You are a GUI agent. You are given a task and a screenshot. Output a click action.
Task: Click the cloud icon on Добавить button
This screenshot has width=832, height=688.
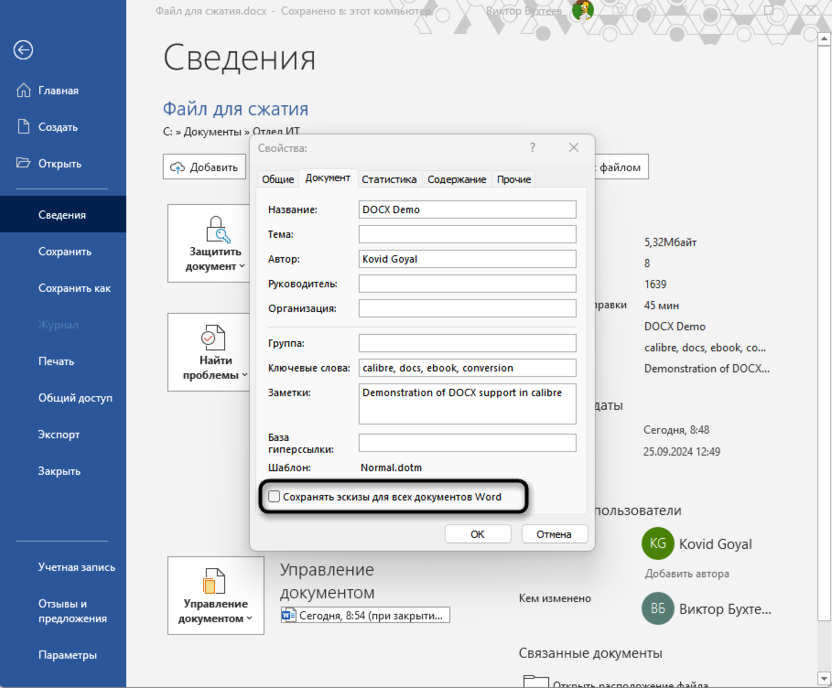click(x=177, y=168)
